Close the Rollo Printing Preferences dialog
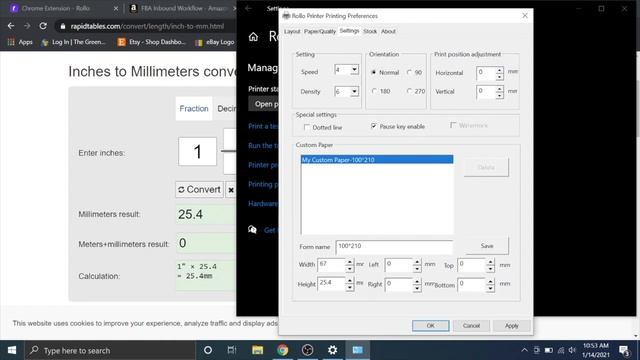The height and width of the screenshot is (360, 640). coord(525,16)
